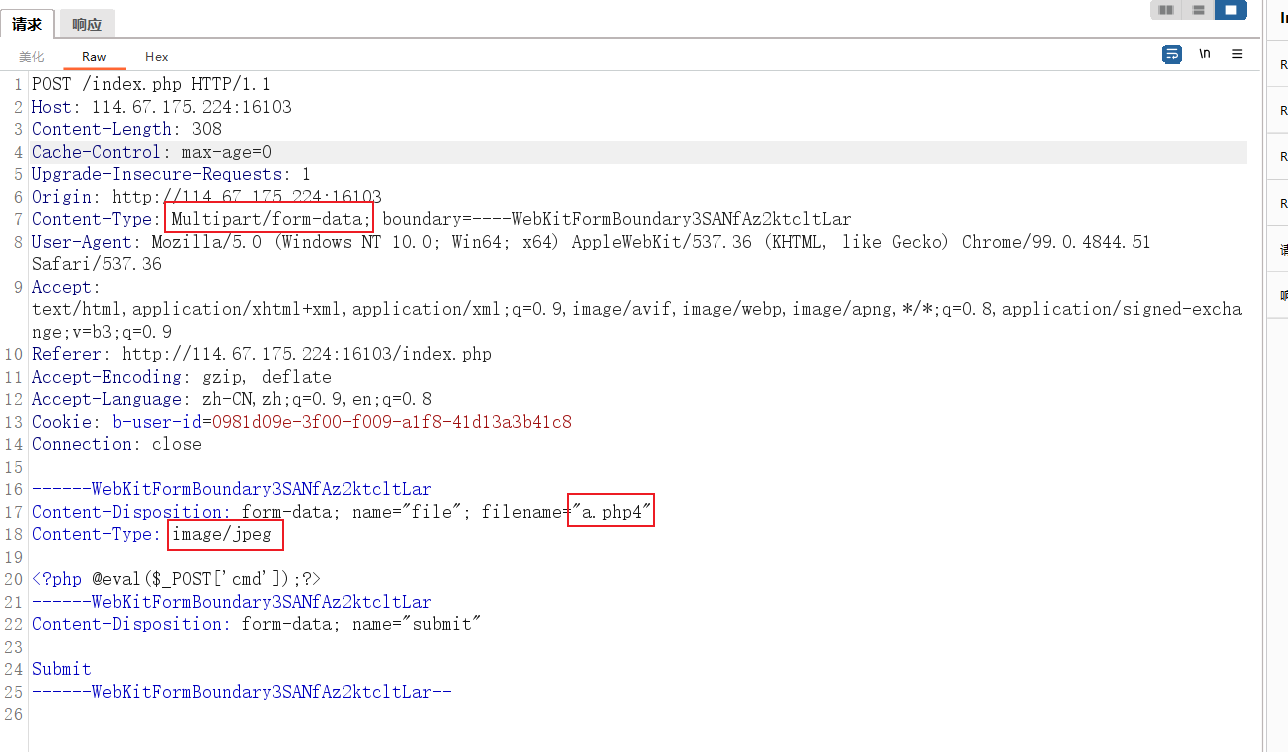Click the Content-Length value 308
1288x752 pixels.
point(207,129)
